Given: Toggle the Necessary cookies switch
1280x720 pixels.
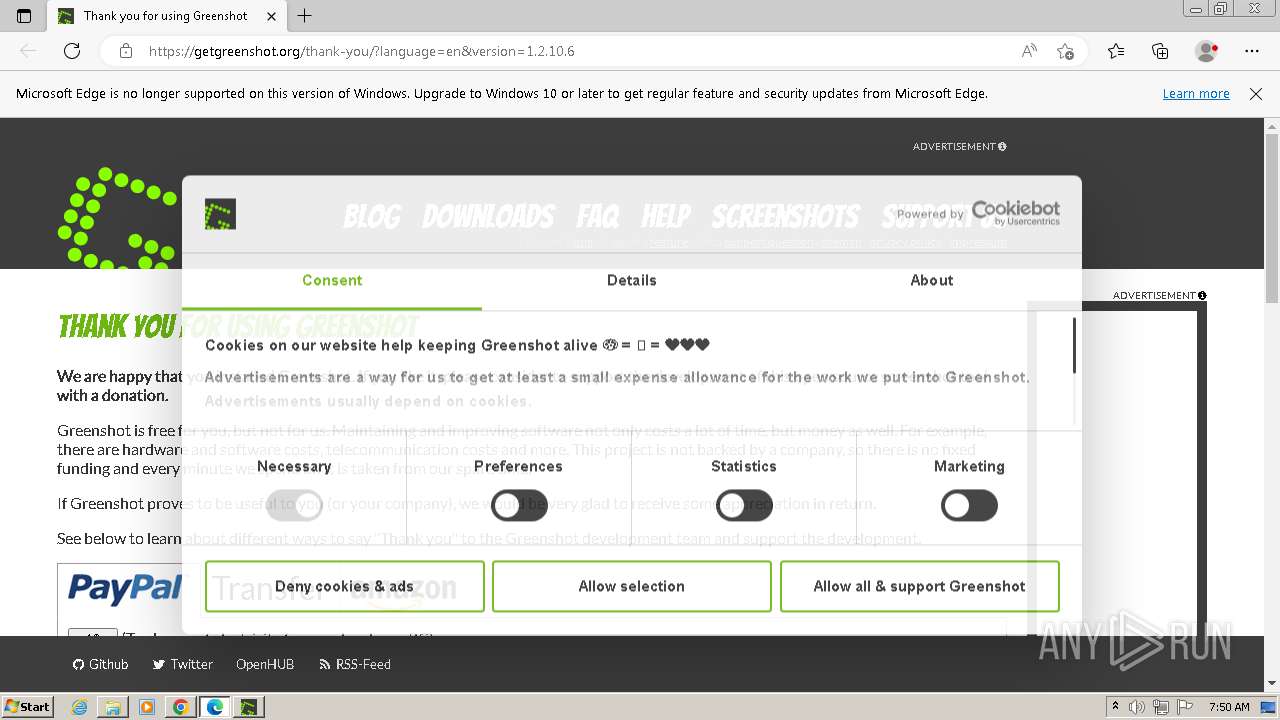Looking at the screenshot, I should (x=294, y=505).
